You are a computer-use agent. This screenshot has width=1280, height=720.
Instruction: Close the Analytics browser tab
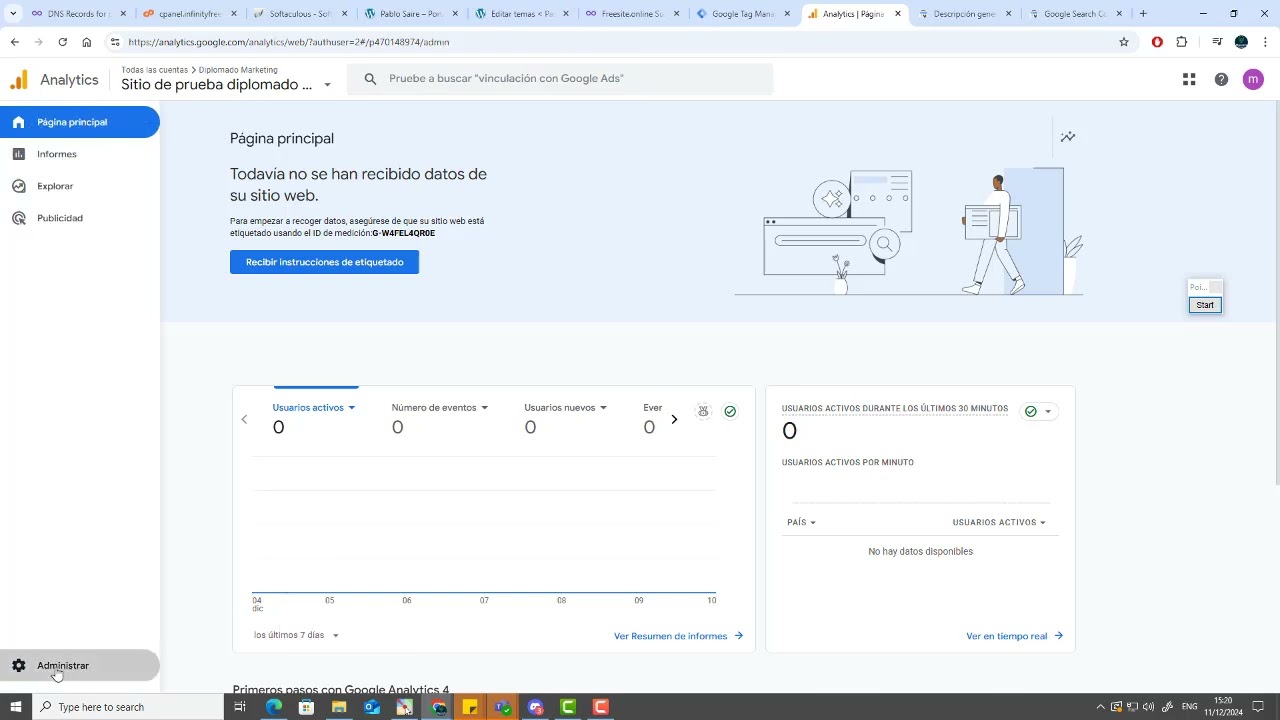[x=897, y=14]
